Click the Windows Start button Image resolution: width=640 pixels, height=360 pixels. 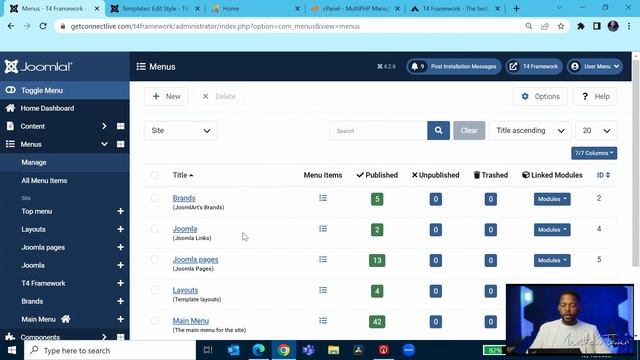click(x=12, y=350)
